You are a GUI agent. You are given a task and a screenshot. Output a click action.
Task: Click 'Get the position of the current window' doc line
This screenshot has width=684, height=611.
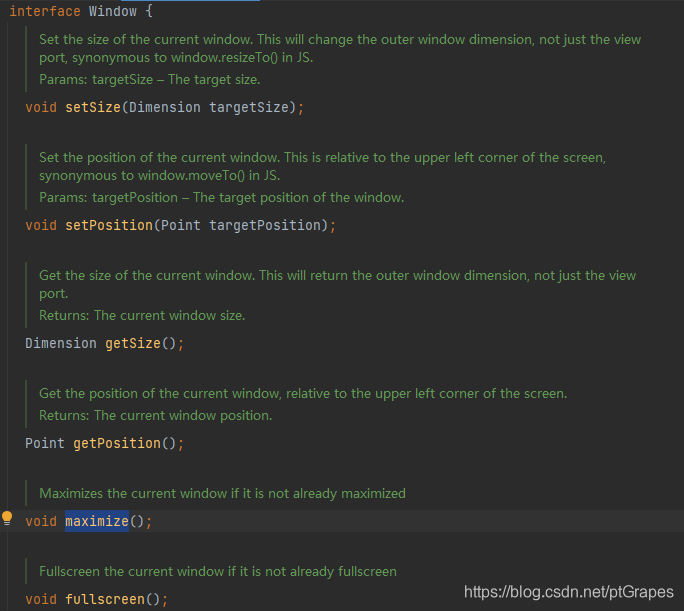[303, 393]
